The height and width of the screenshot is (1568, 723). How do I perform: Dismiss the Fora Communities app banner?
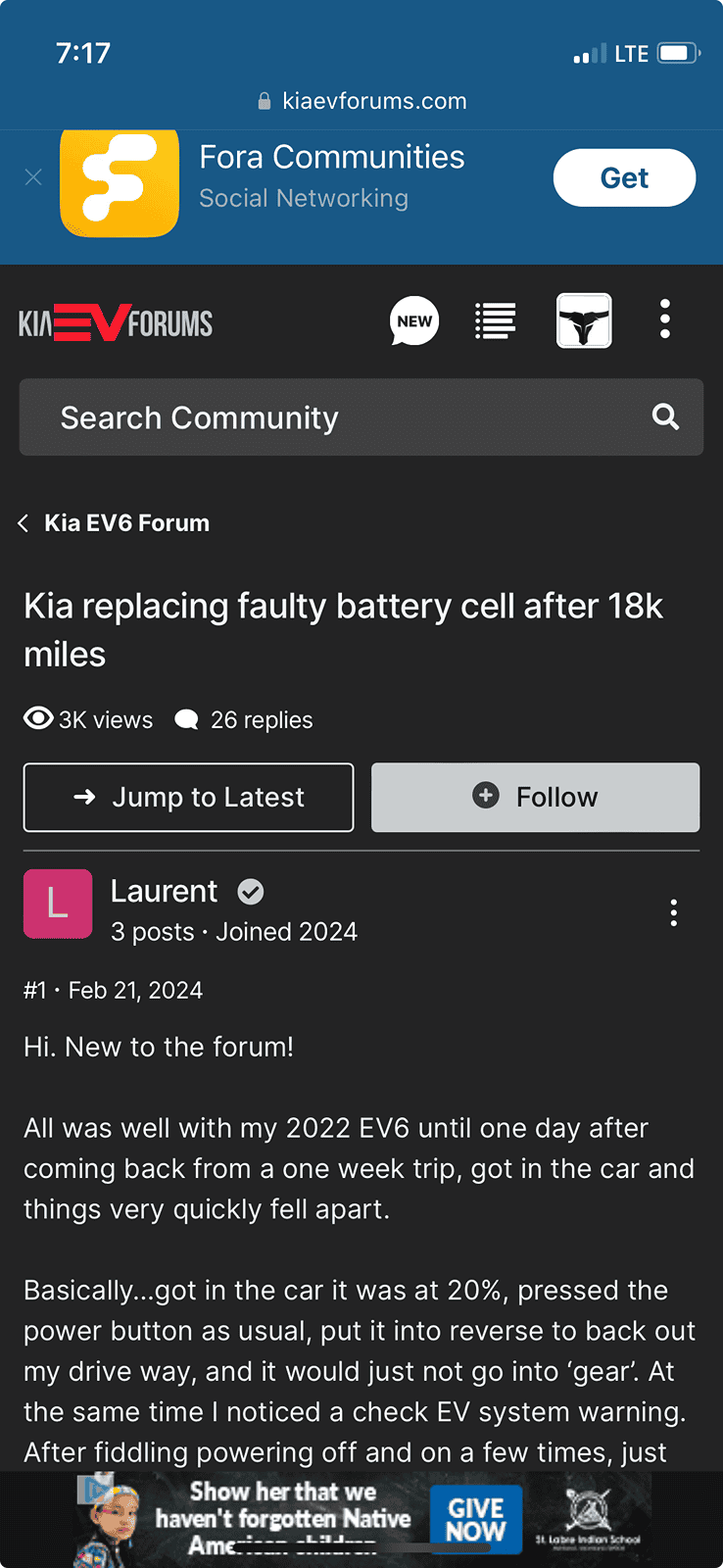[x=33, y=177]
